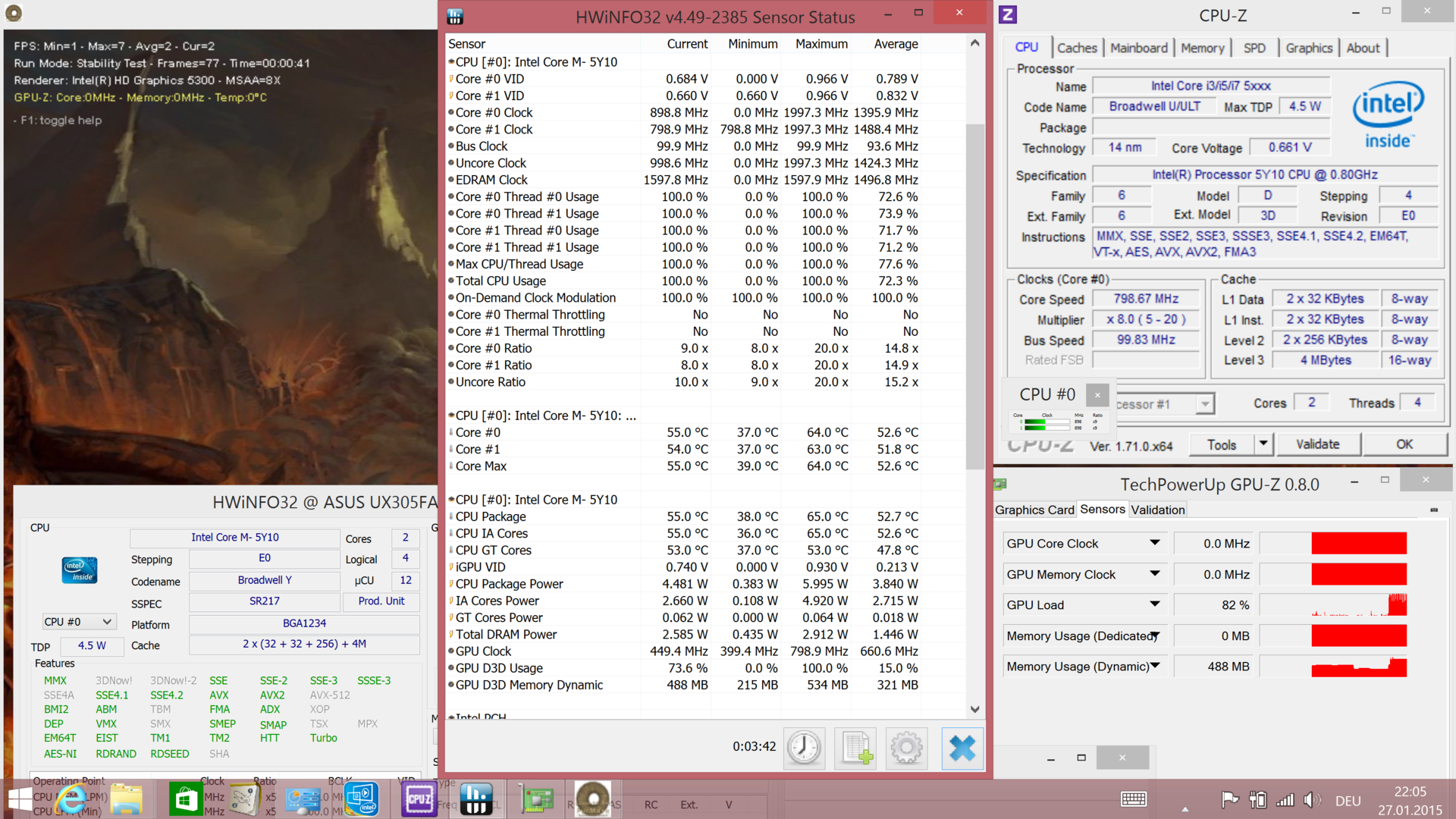
Task: Switch to the Mainboard tab in CPU-Z
Action: [x=1138, y=48]
